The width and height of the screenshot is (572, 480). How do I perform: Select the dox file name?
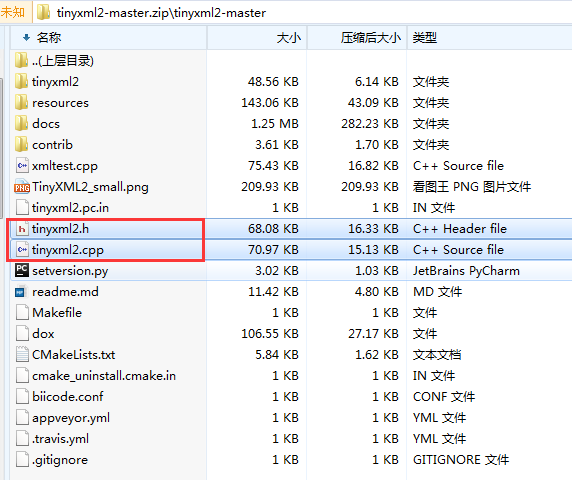(43, 334)
